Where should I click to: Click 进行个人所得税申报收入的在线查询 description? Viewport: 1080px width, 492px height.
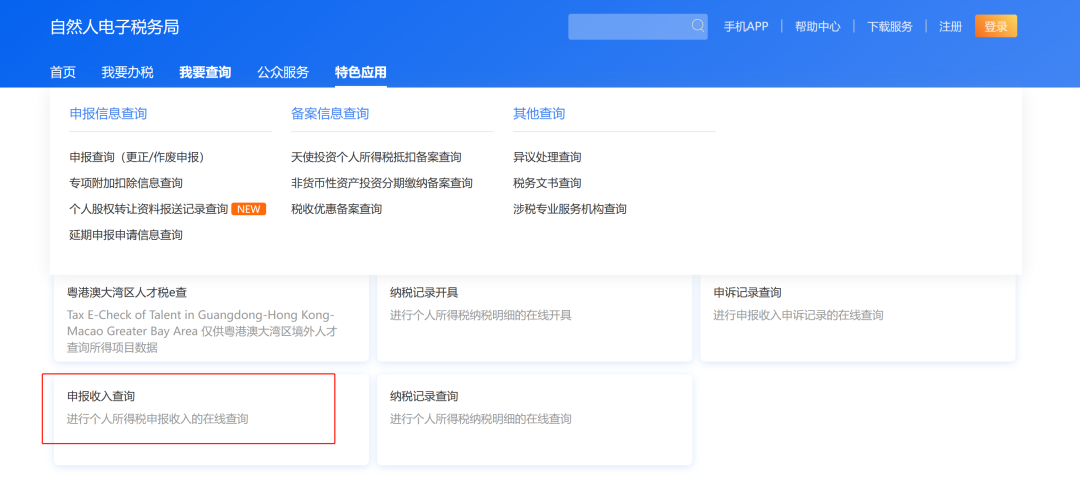157,419
